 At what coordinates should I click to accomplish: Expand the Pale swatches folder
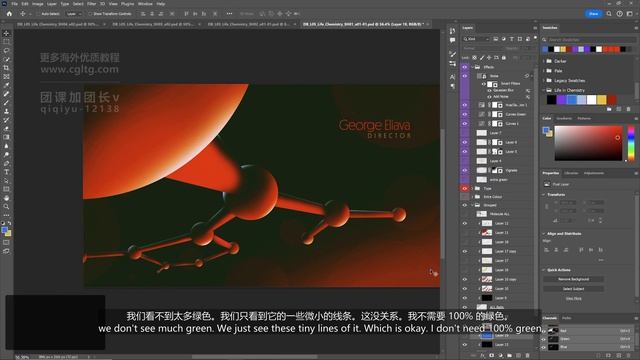click(544, 71)
